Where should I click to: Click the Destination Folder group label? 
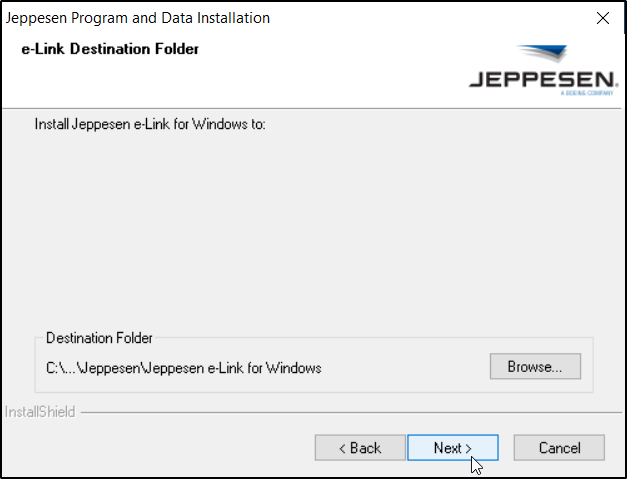[99, 338]
